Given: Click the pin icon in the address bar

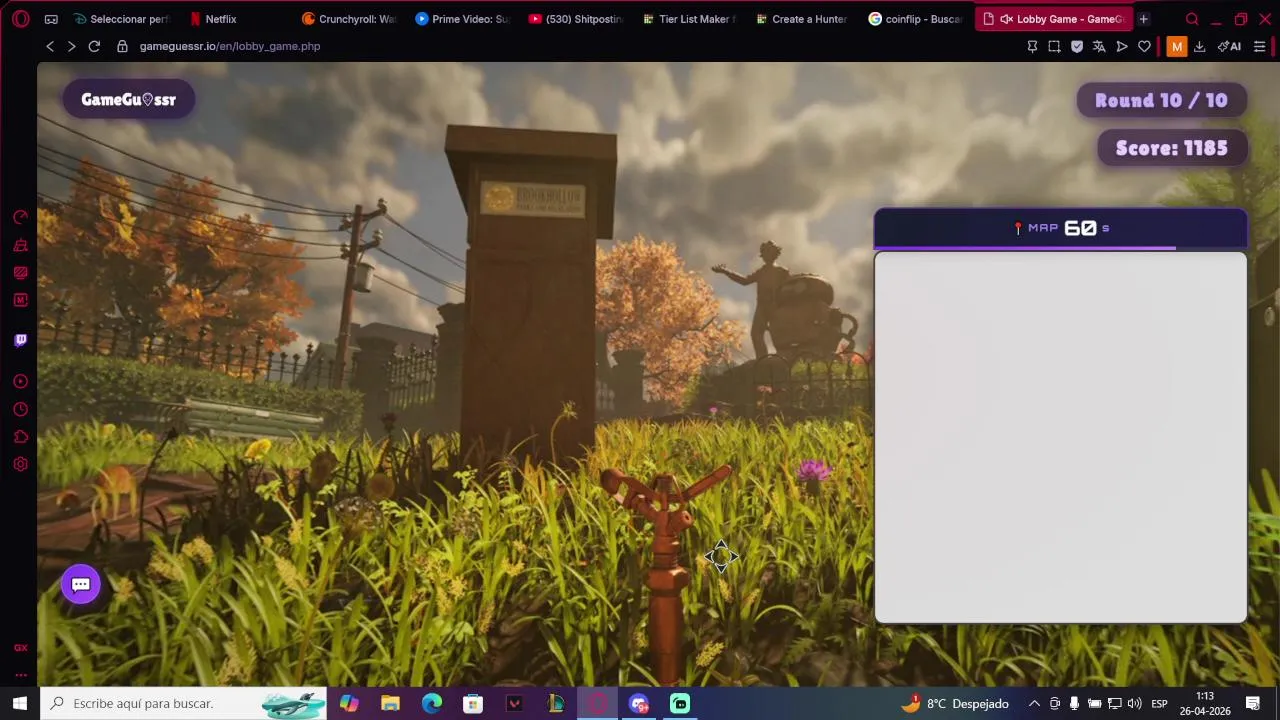Looking at the screenshot, I should click(x=1032, y=46).
